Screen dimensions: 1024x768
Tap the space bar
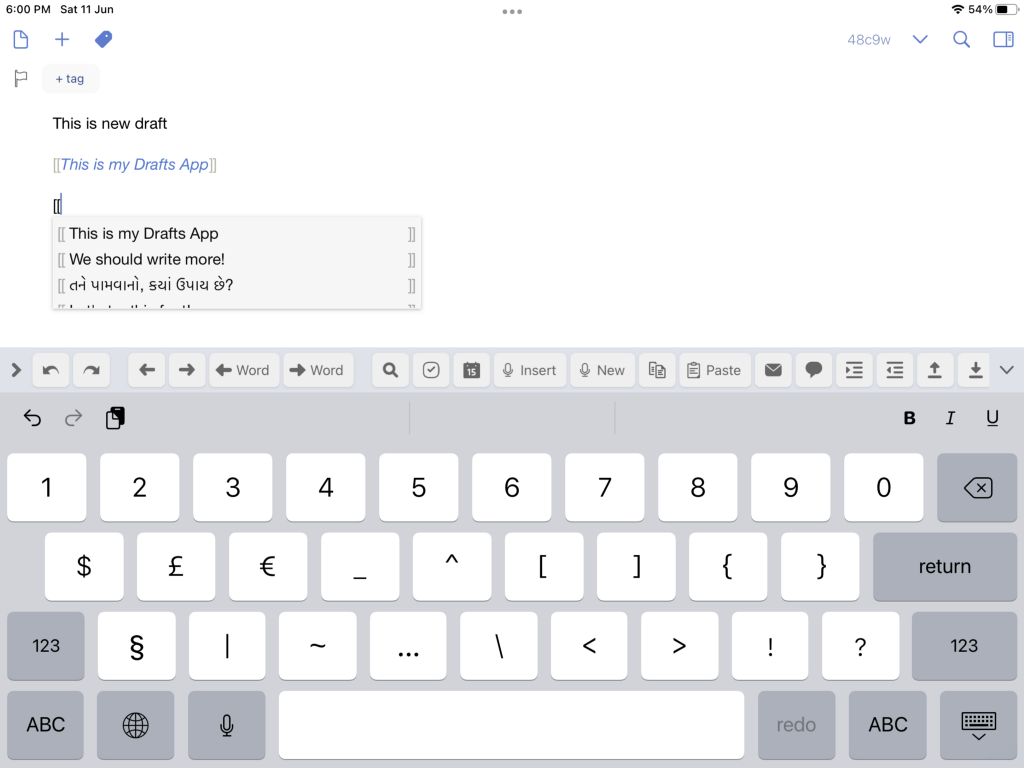[511, 725]
